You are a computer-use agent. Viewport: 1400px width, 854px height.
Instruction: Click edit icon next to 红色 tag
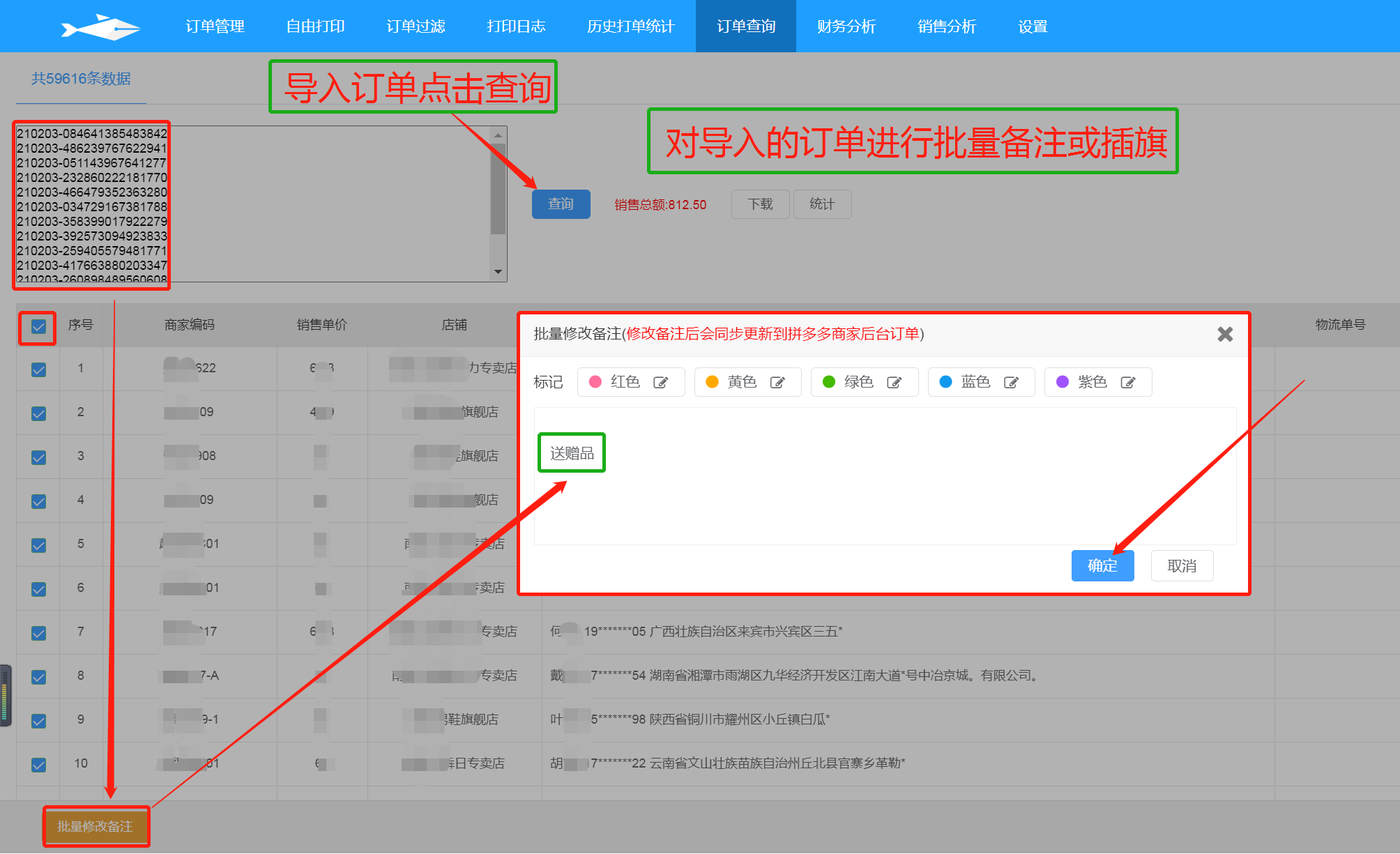pyautogui.click(x=660, y=382)
